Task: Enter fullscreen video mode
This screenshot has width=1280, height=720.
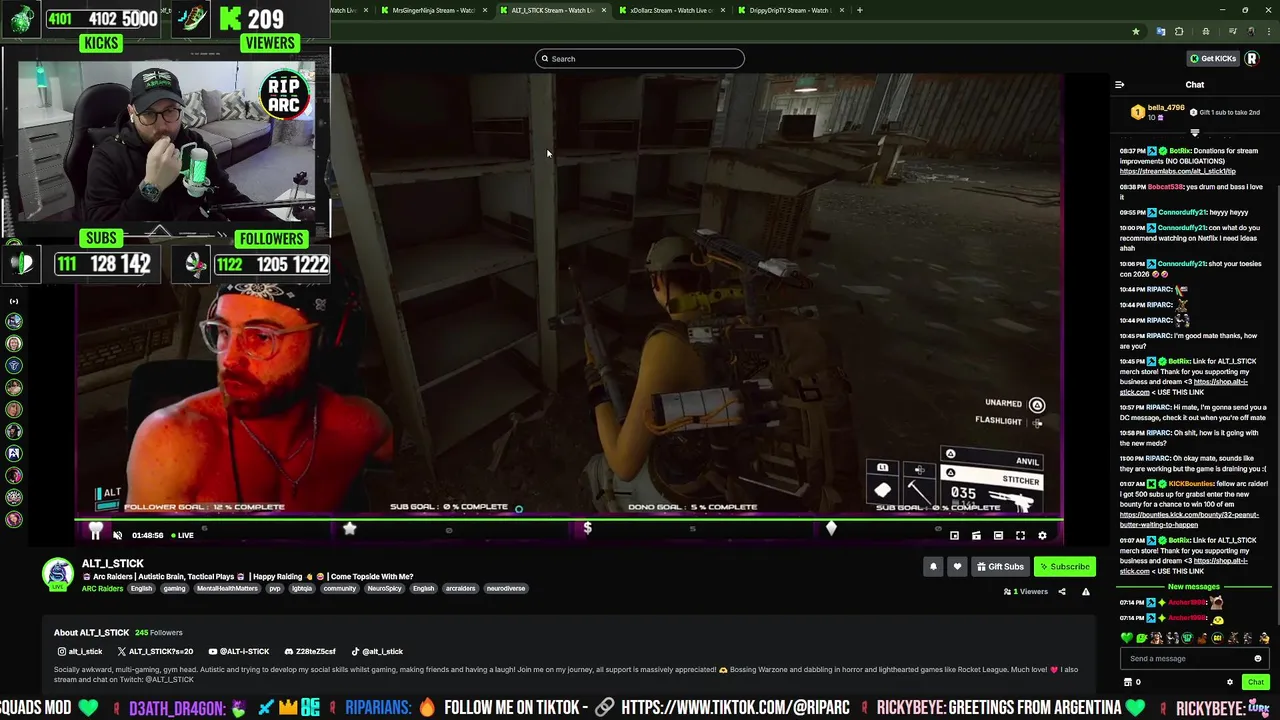Action: 1020,536
